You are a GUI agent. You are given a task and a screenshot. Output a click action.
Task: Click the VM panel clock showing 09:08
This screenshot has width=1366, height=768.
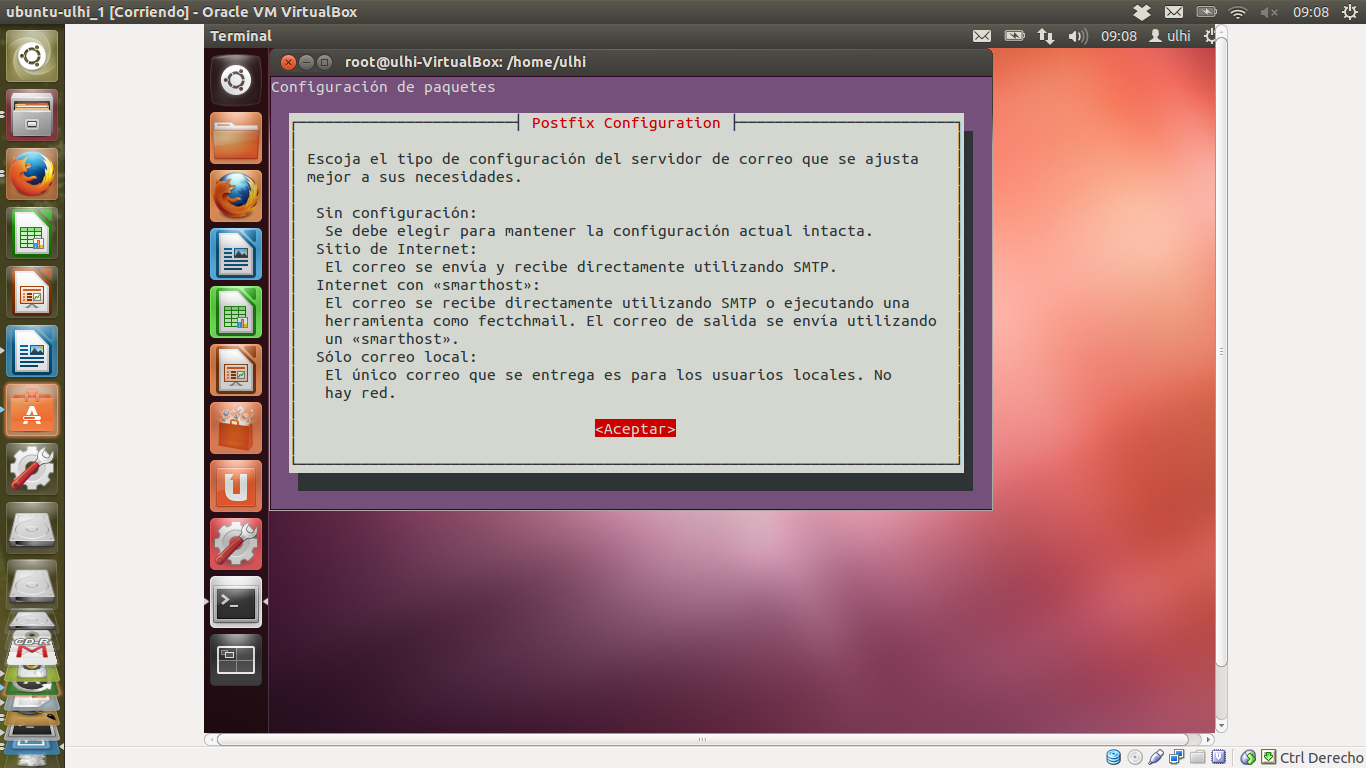[1119, 36]
